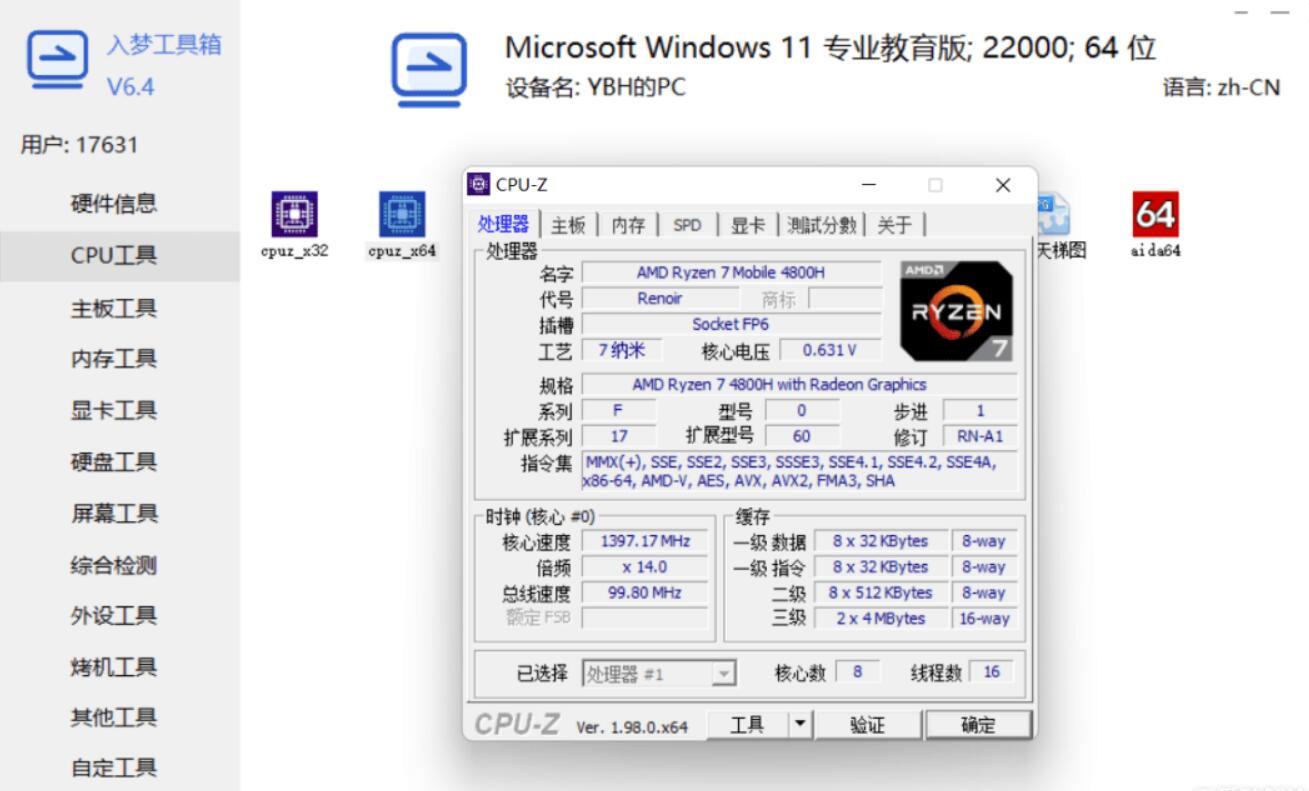Screen dimensions: 1309x791
Task: Click the 用户: 17631 label
Action: [x=79, y=145]
